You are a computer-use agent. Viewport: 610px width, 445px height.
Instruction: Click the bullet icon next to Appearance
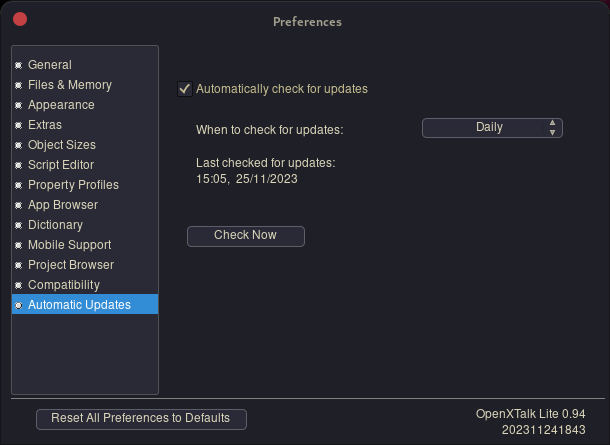18,105
